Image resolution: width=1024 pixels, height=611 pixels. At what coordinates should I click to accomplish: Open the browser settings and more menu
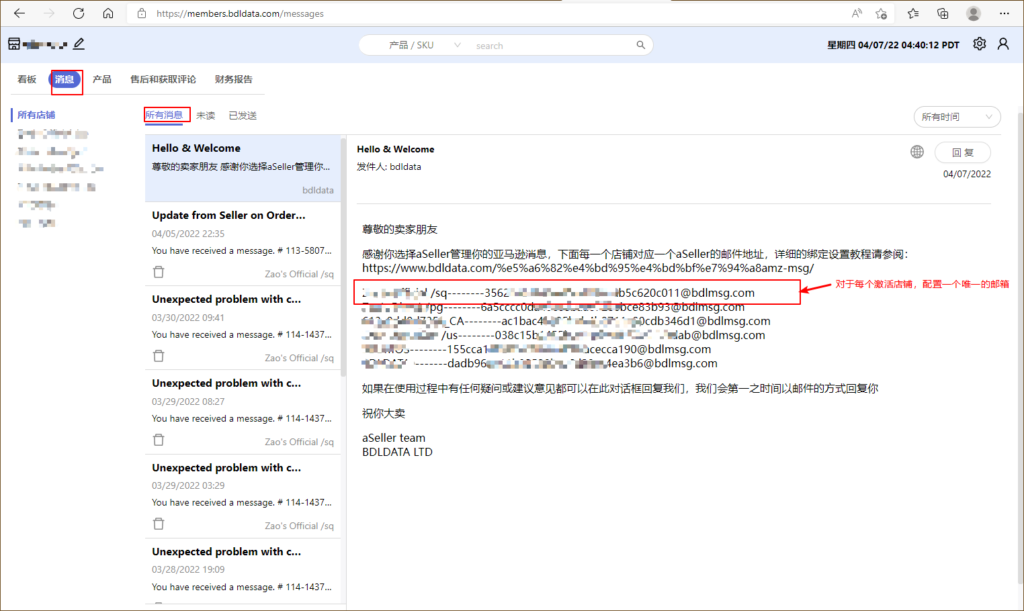click(x=1004, y=13)
